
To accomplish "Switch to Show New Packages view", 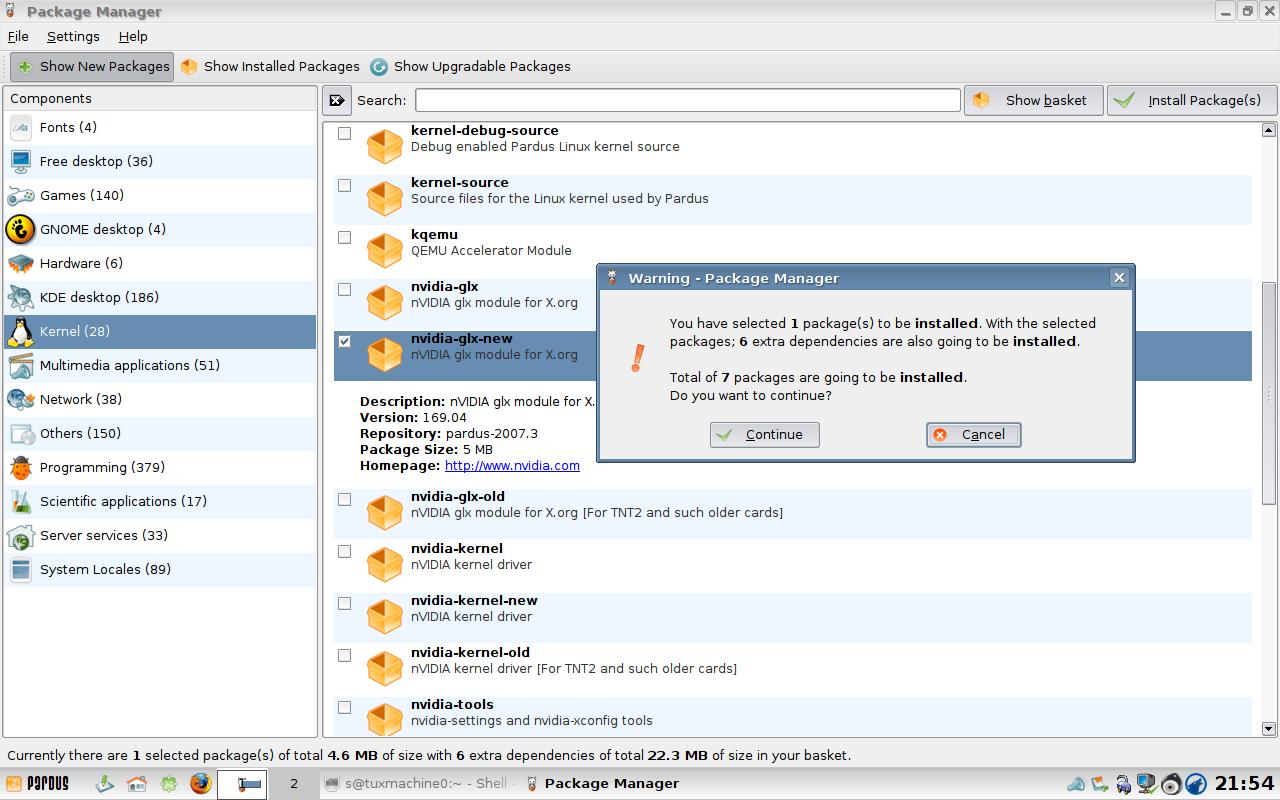I will pyautogui.click(x=92, y=67).
